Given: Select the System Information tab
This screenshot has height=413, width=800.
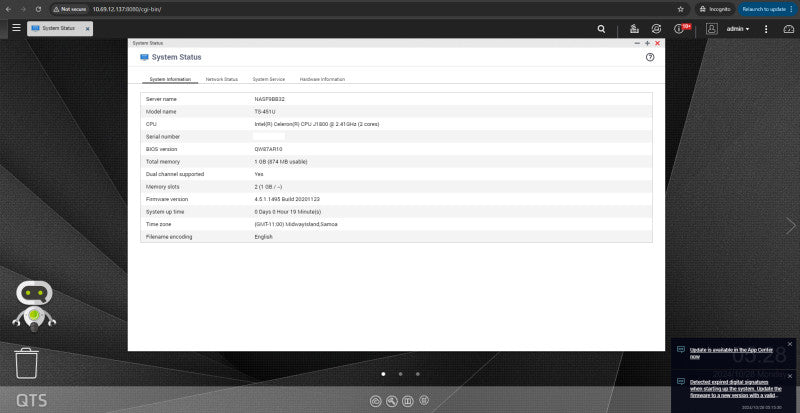Looking at the screenshot, I should pos(170,79).
